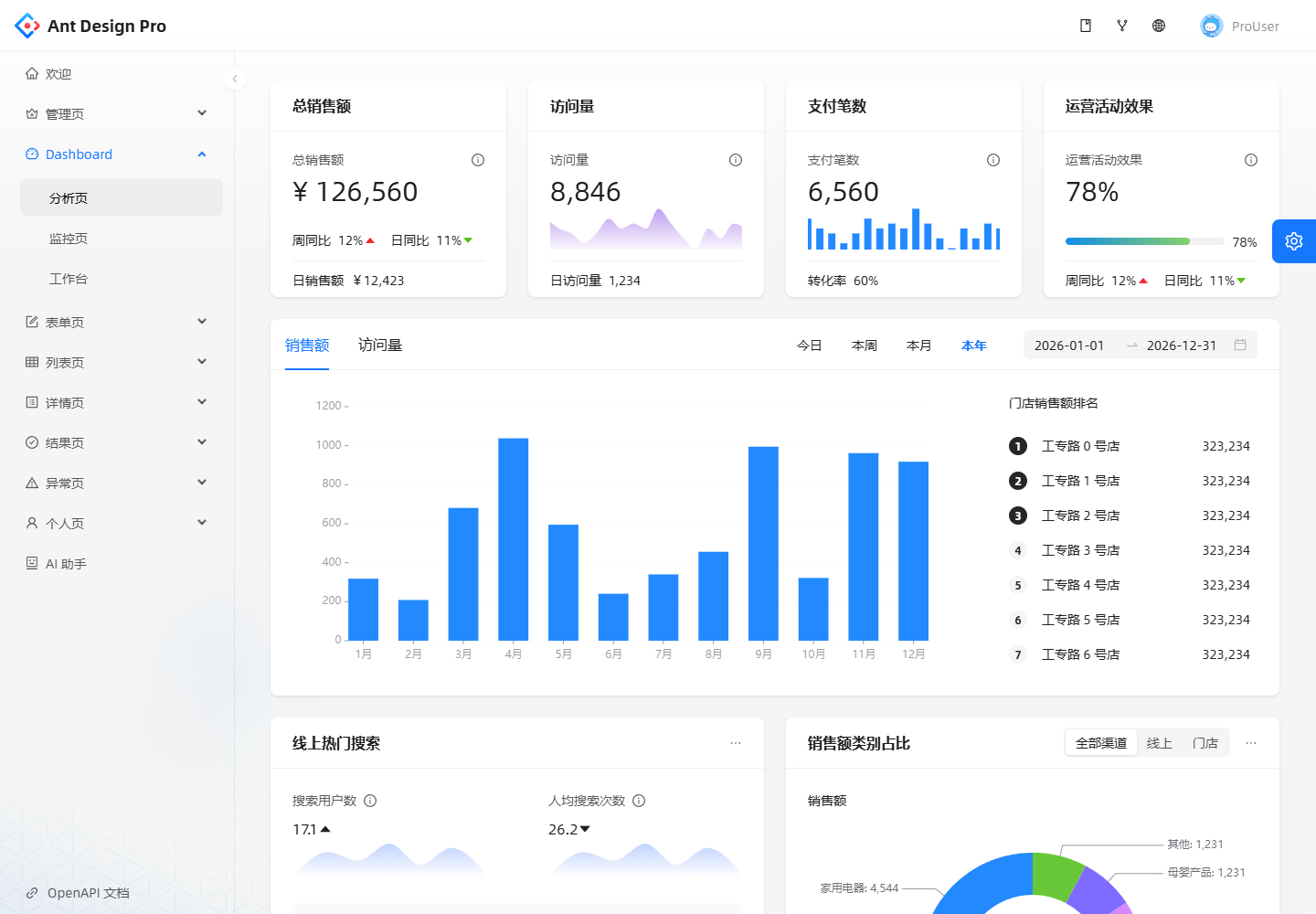The image size is (1316, 914).
Task: Expand the 详情页 menu
Action: tap(121, 402)
